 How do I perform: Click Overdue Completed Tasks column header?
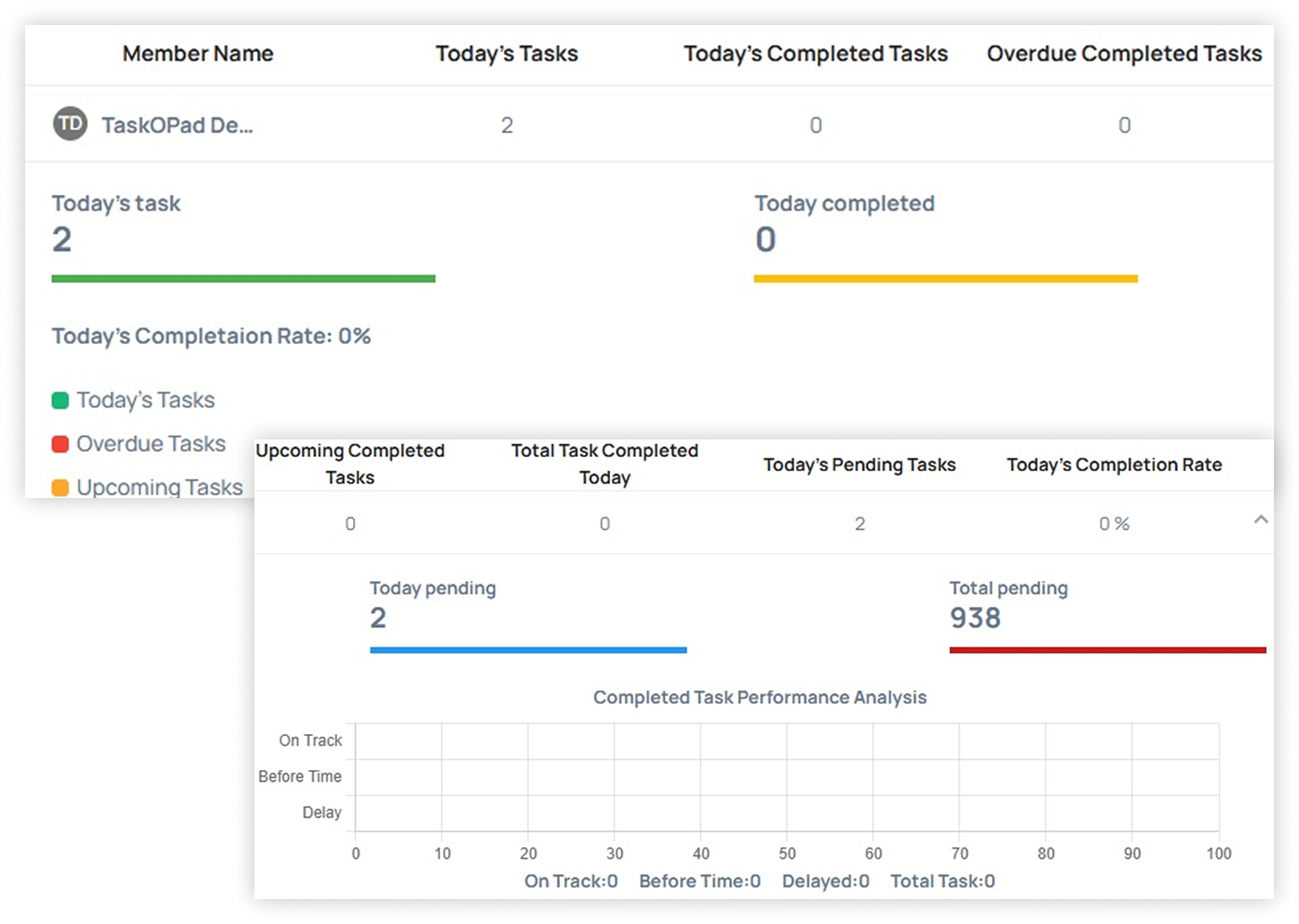[x=1123, y=54]
